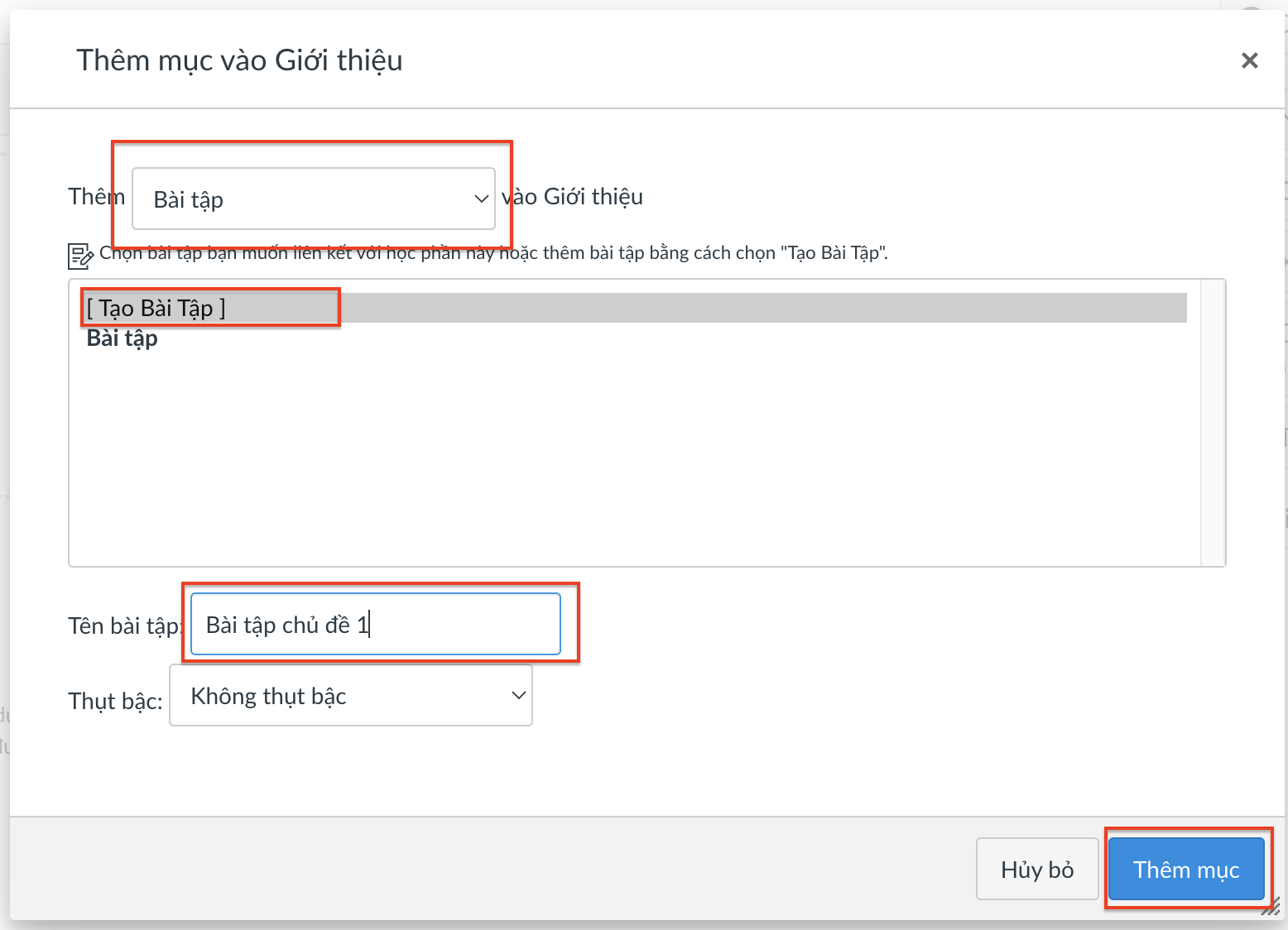Close the dialog with the X icon
The height and width of the screenshot is (930, 1288).
click(x=1249, y=60)
